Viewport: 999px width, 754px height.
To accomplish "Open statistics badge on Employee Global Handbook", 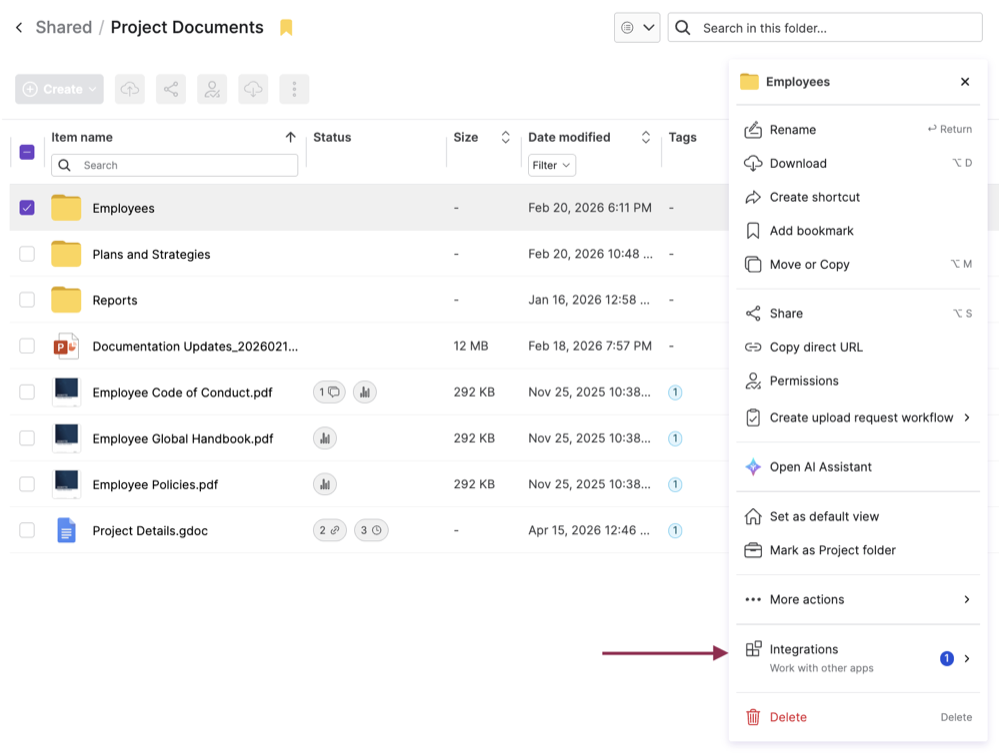I will 325,438.
